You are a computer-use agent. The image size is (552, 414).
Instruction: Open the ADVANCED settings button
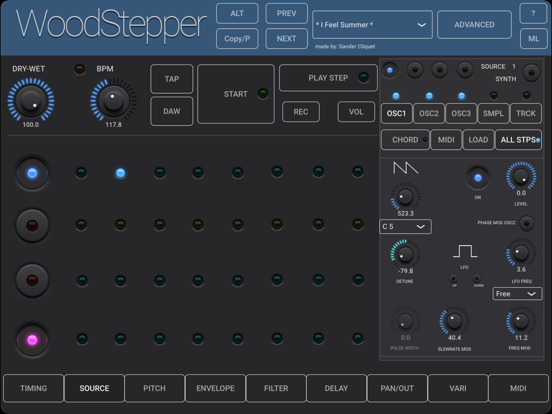coord(474,25)
